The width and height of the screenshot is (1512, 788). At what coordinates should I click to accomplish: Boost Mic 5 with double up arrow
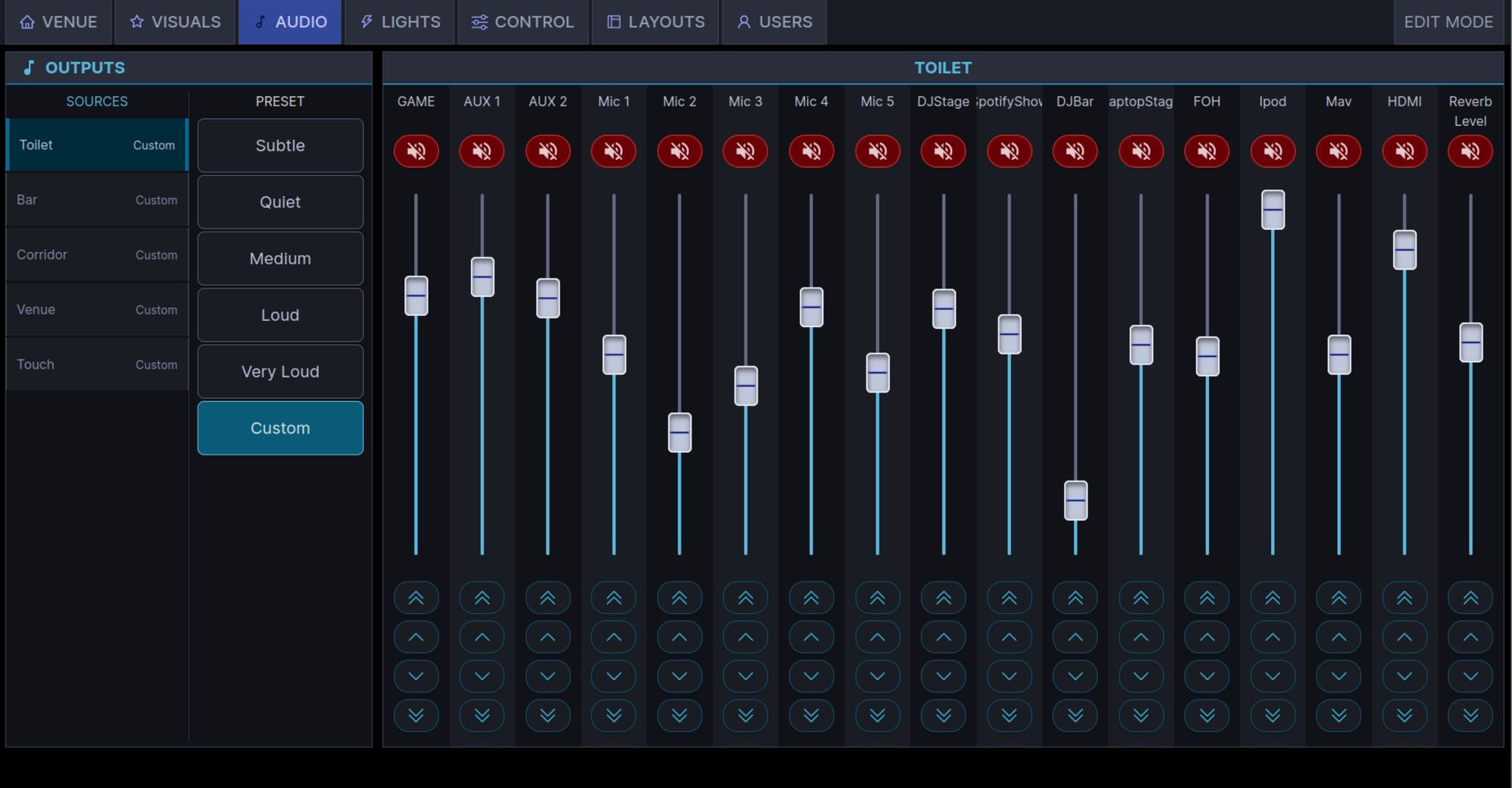click(877, 598)
